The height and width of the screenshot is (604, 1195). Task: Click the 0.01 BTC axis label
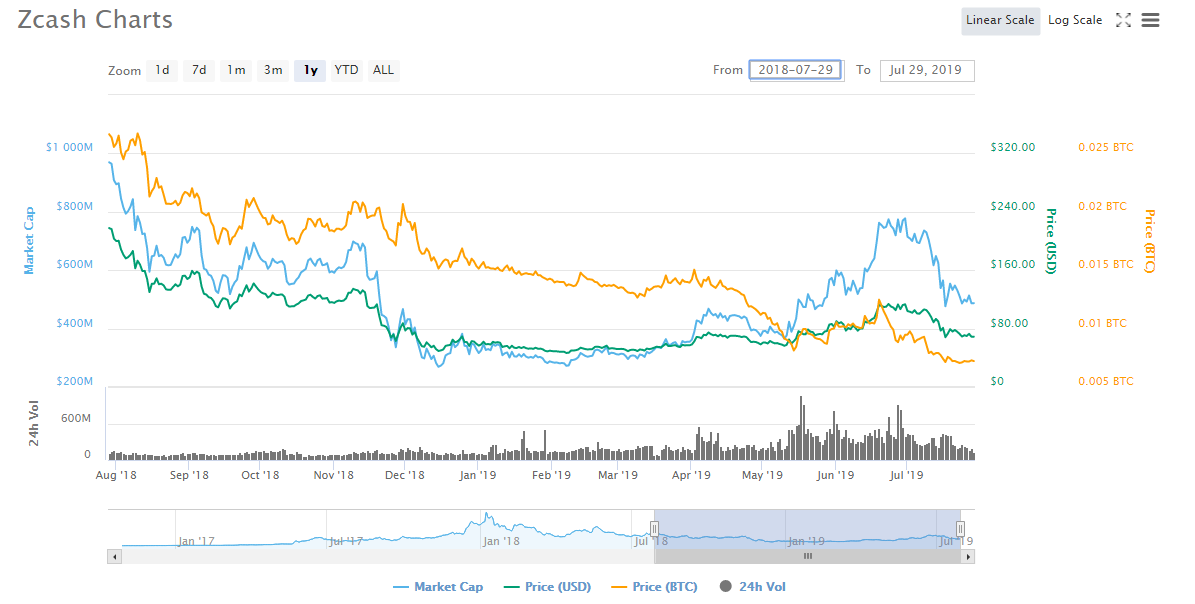(x=1103, y=324)
